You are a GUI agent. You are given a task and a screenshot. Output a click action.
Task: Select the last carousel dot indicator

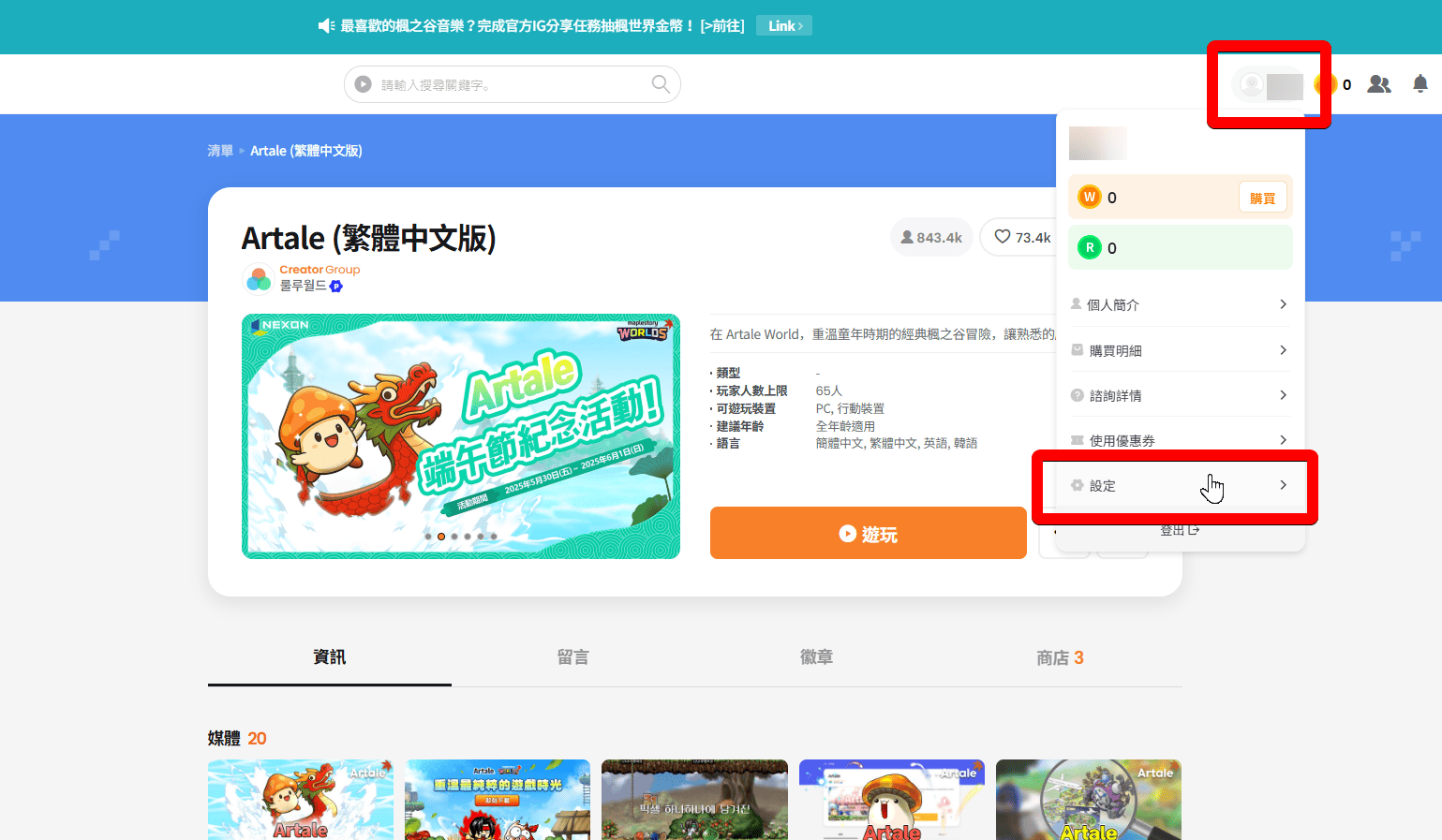coord(494,537)
